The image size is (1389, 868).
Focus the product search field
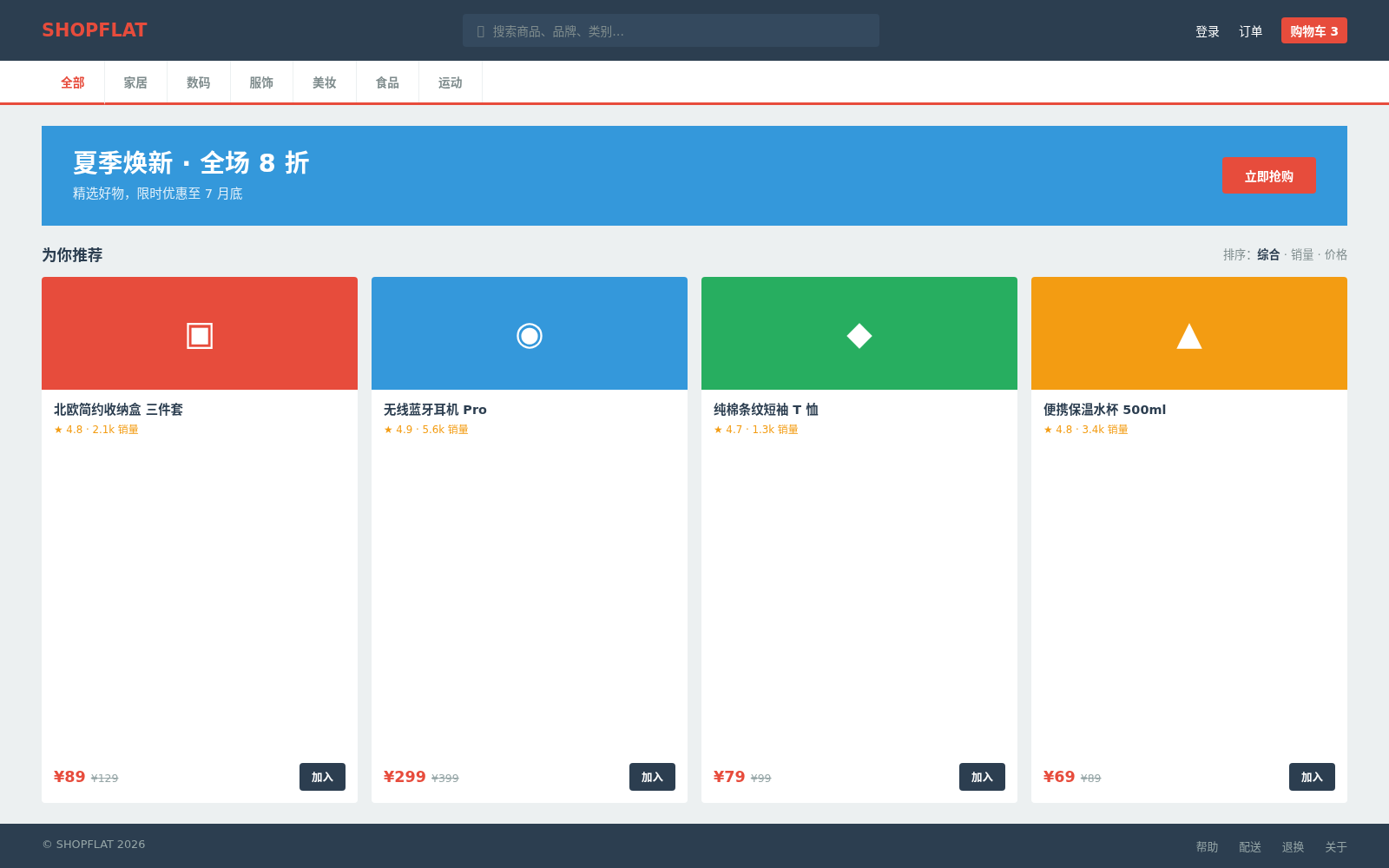click(671, 30)
